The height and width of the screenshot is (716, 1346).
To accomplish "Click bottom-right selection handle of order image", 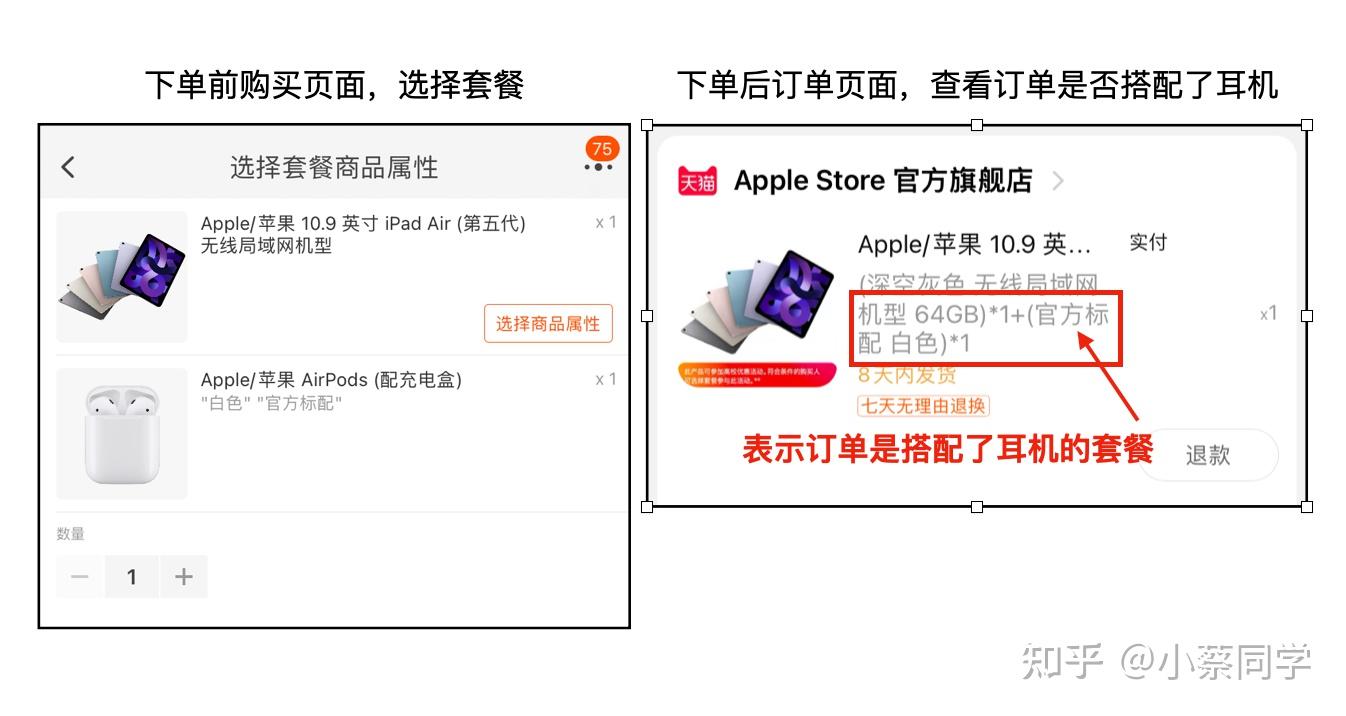I will click(x=1307, y=507).
